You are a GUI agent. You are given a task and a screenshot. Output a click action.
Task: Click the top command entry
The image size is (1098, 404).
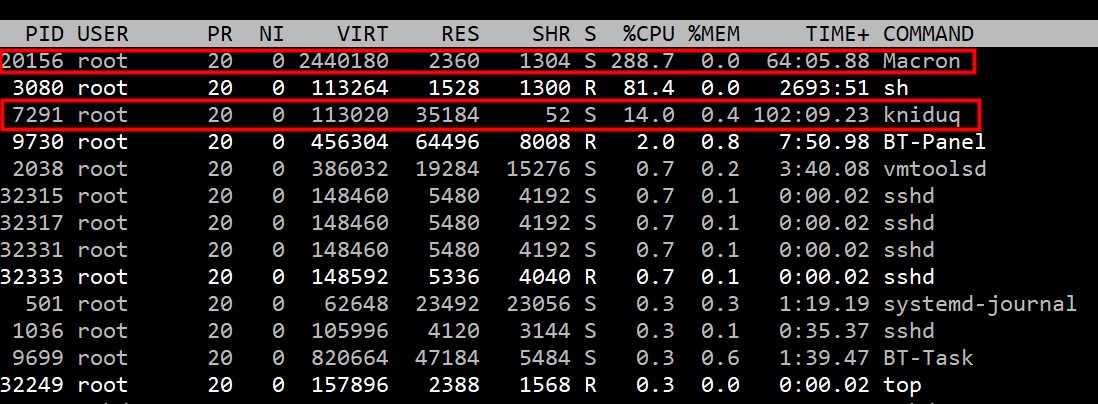902,385
